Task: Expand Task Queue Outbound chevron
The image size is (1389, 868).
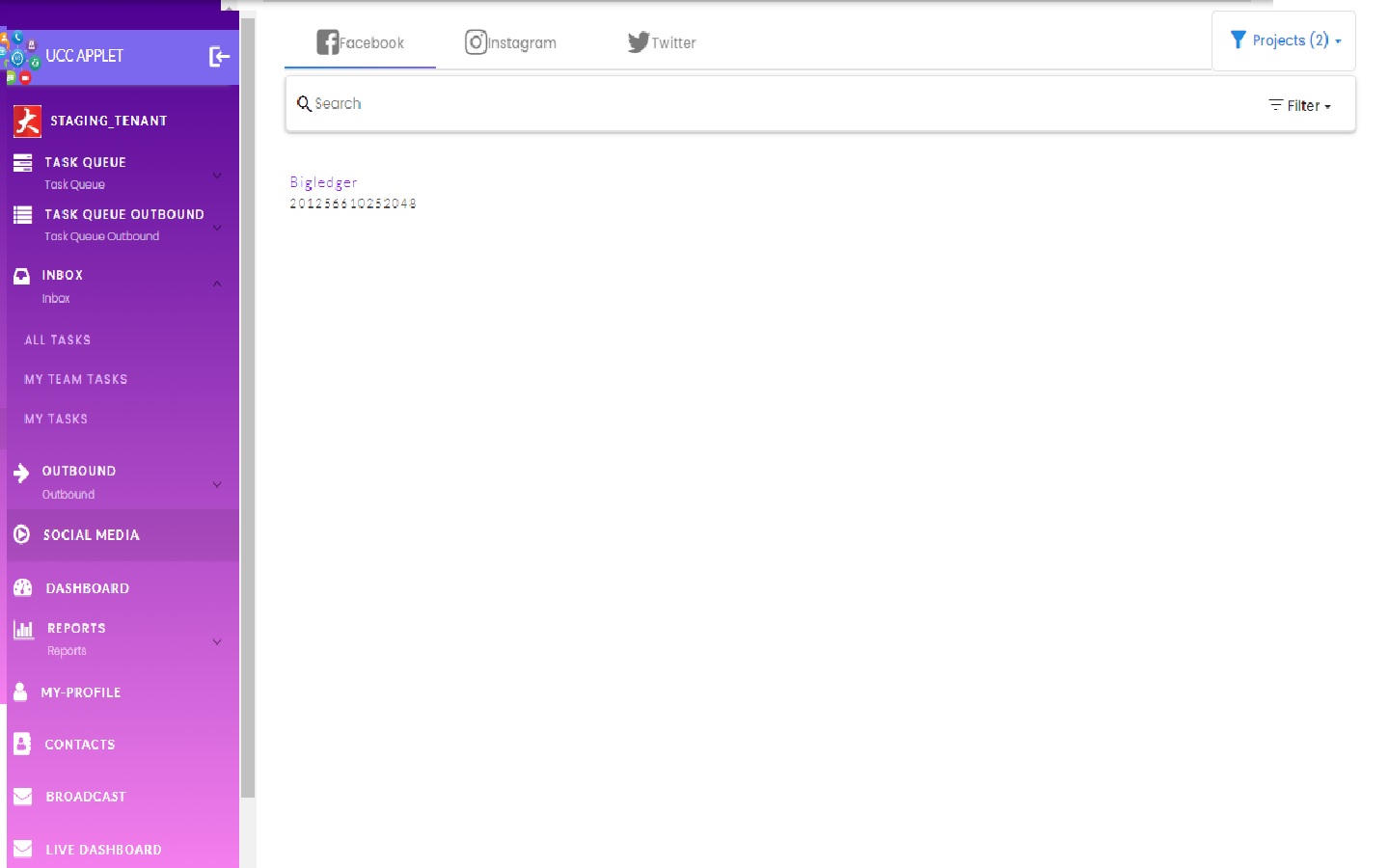Action: click(x=217, y=227)
